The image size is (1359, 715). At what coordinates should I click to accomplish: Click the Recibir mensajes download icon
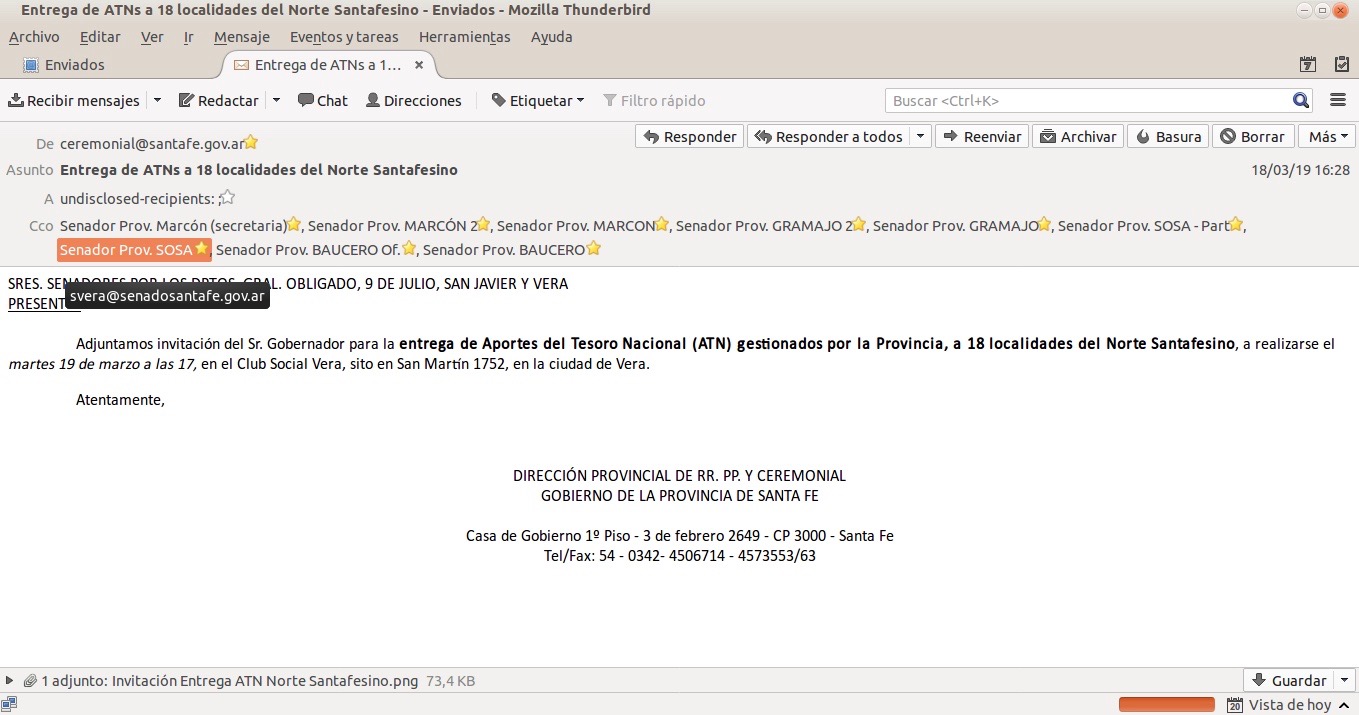[x=16, y=101]
